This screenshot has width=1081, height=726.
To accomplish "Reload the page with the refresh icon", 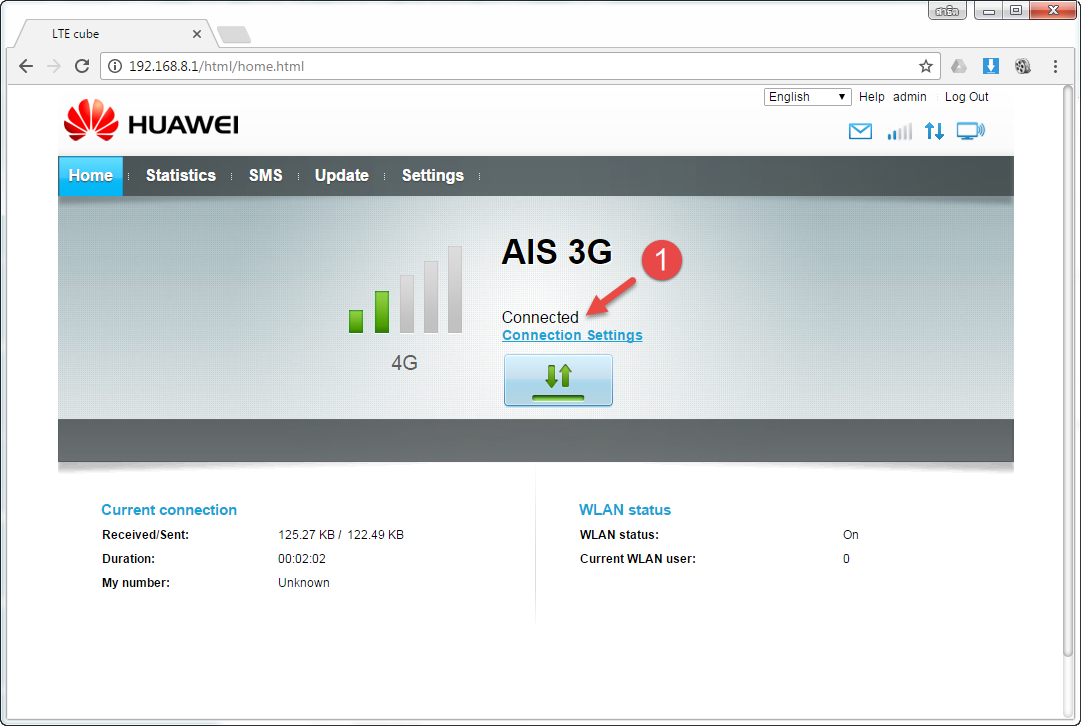I will coord(82,66).
